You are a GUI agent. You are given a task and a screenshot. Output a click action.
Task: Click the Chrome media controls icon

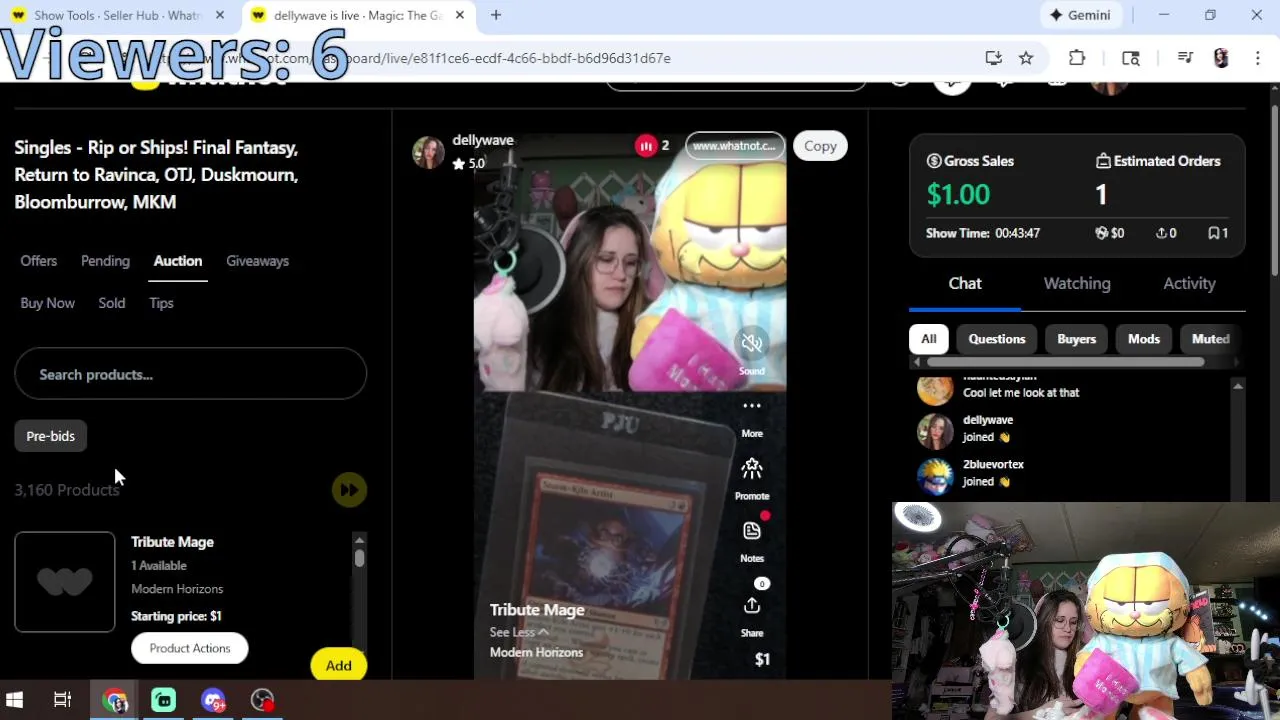pos(1185,58)
